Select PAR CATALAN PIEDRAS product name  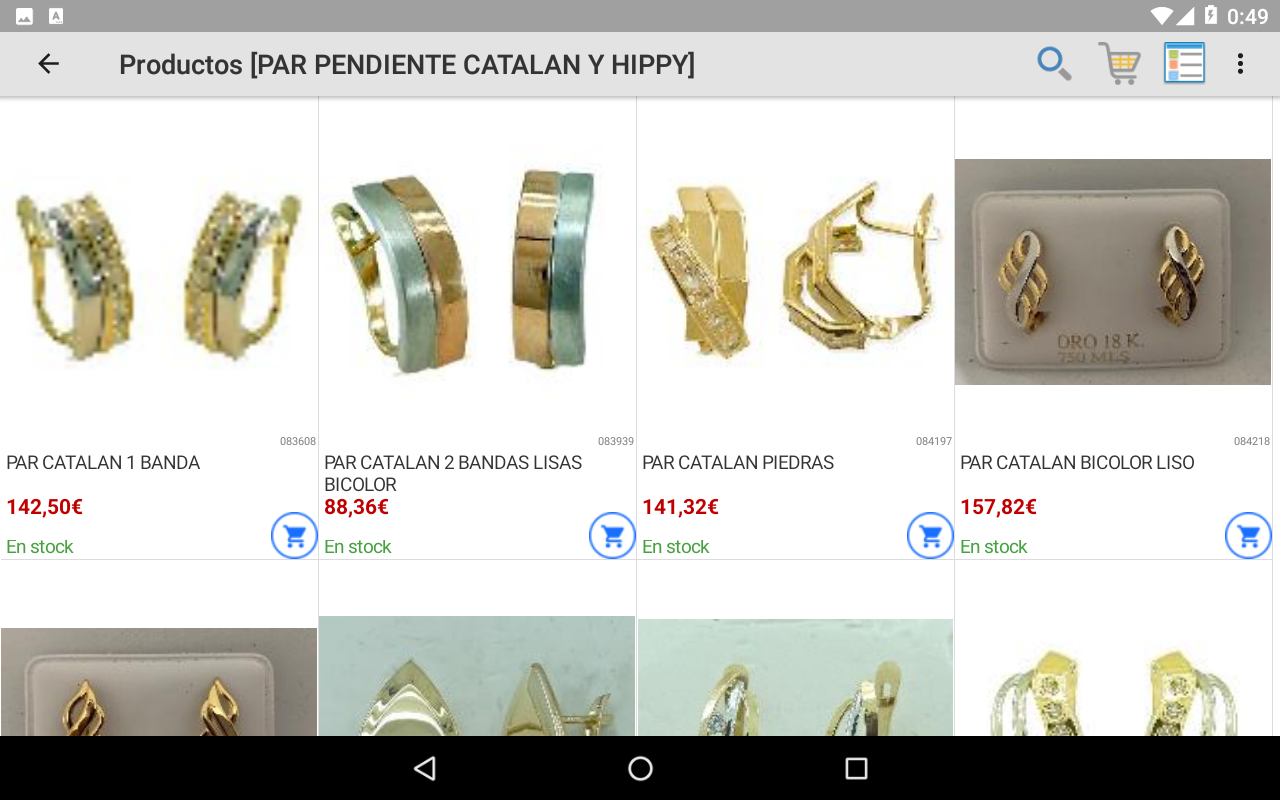[738, 463]
